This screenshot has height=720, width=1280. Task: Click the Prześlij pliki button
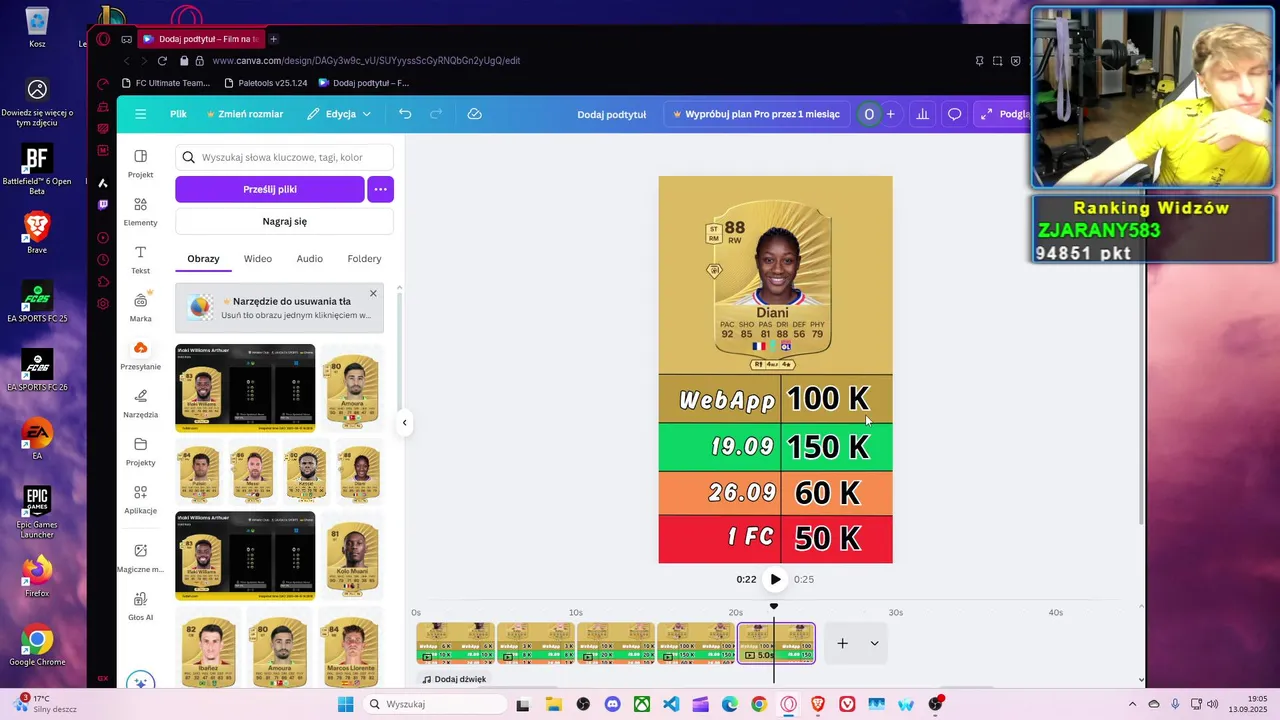point(270,189)
